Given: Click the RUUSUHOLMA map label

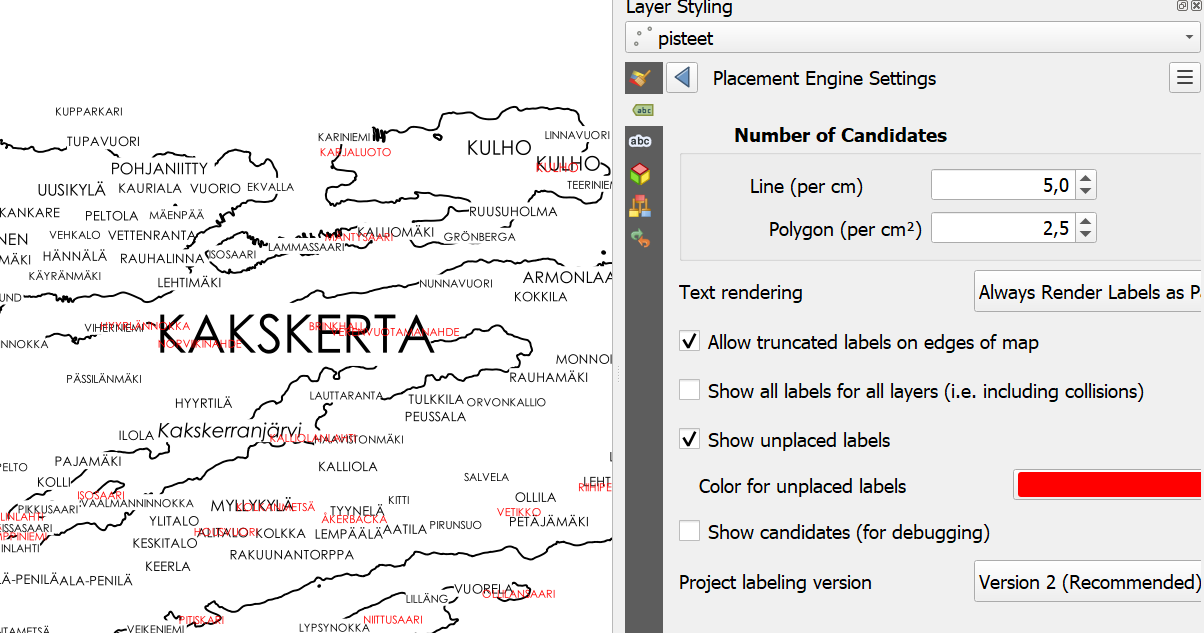Looking at the screenshot, I should 513,212.
